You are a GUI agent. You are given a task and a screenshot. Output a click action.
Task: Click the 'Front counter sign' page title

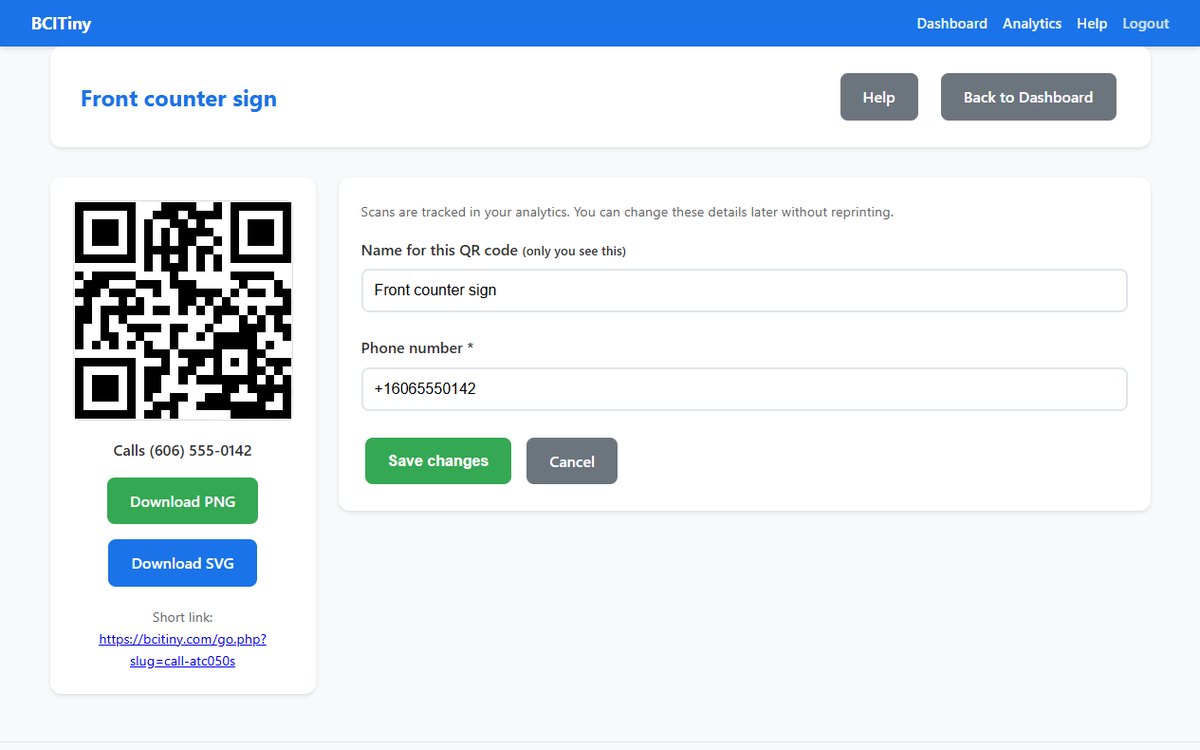pyautogui.click(x=179, y=98)
